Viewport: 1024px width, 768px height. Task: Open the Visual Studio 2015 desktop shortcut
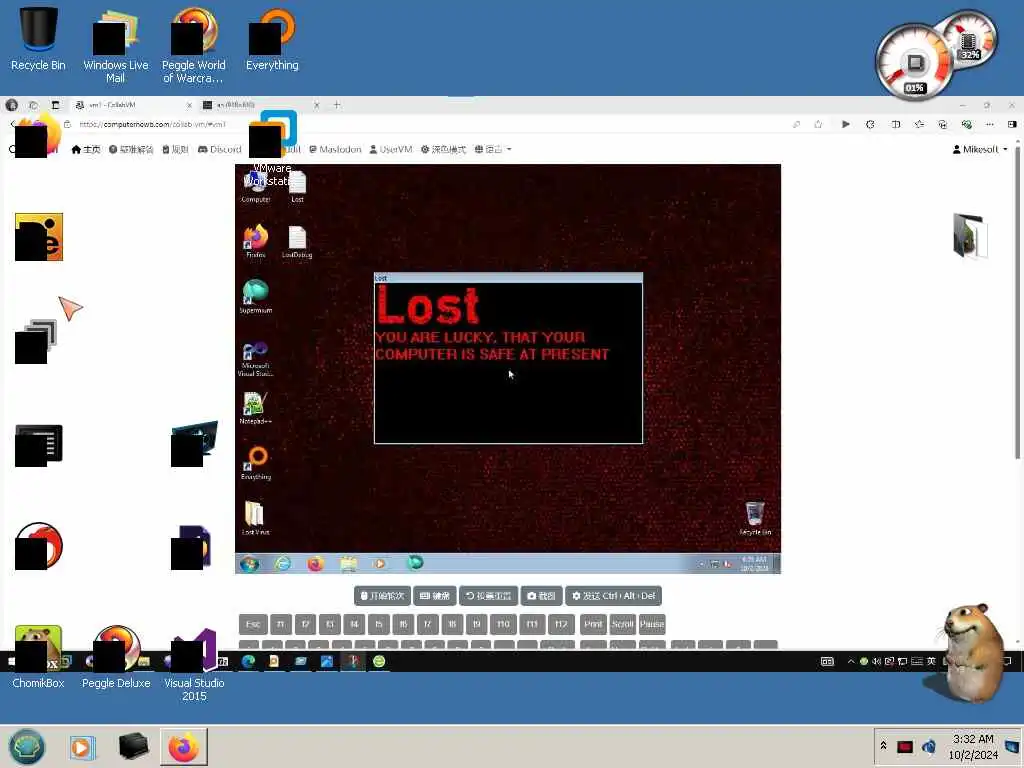(193, 663)
